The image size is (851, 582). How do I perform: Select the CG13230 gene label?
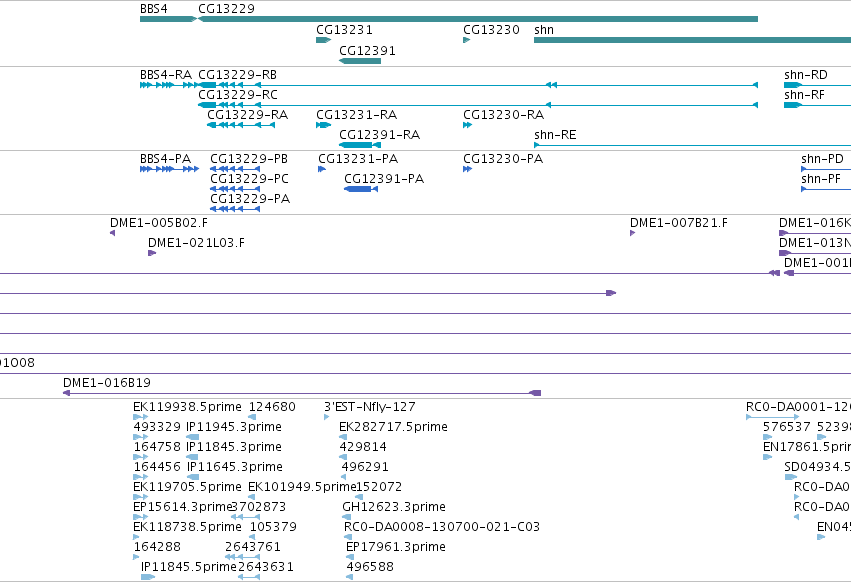pos(491,30)
